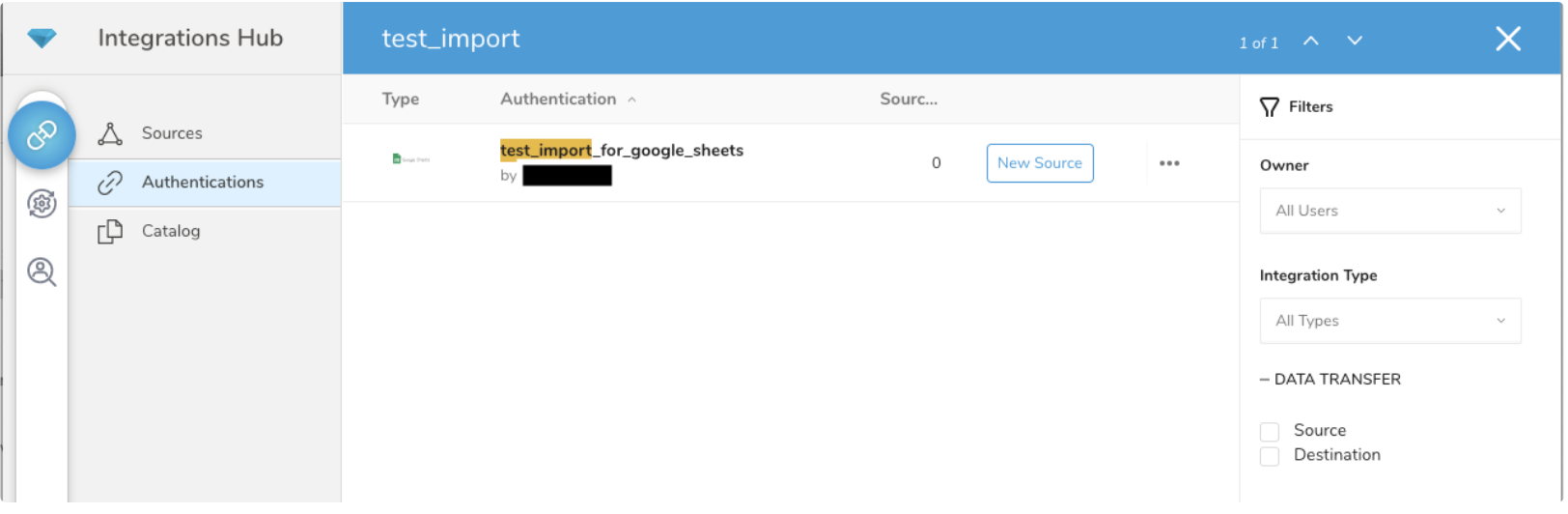The image size is (1568, 514).
Task: Open the Integrations Hub link icon
Action: pyautogui.click(x=42, y=135)
